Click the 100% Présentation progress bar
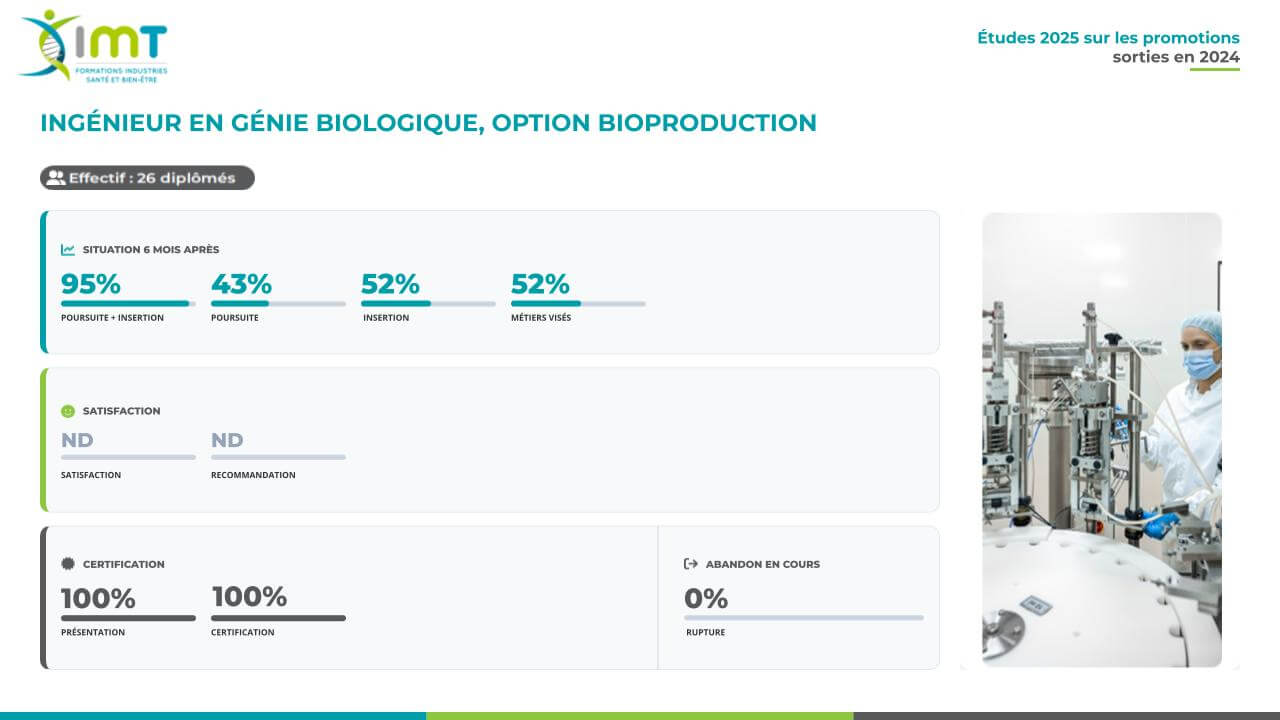The image size is (1280, 720). pos(128,618)
